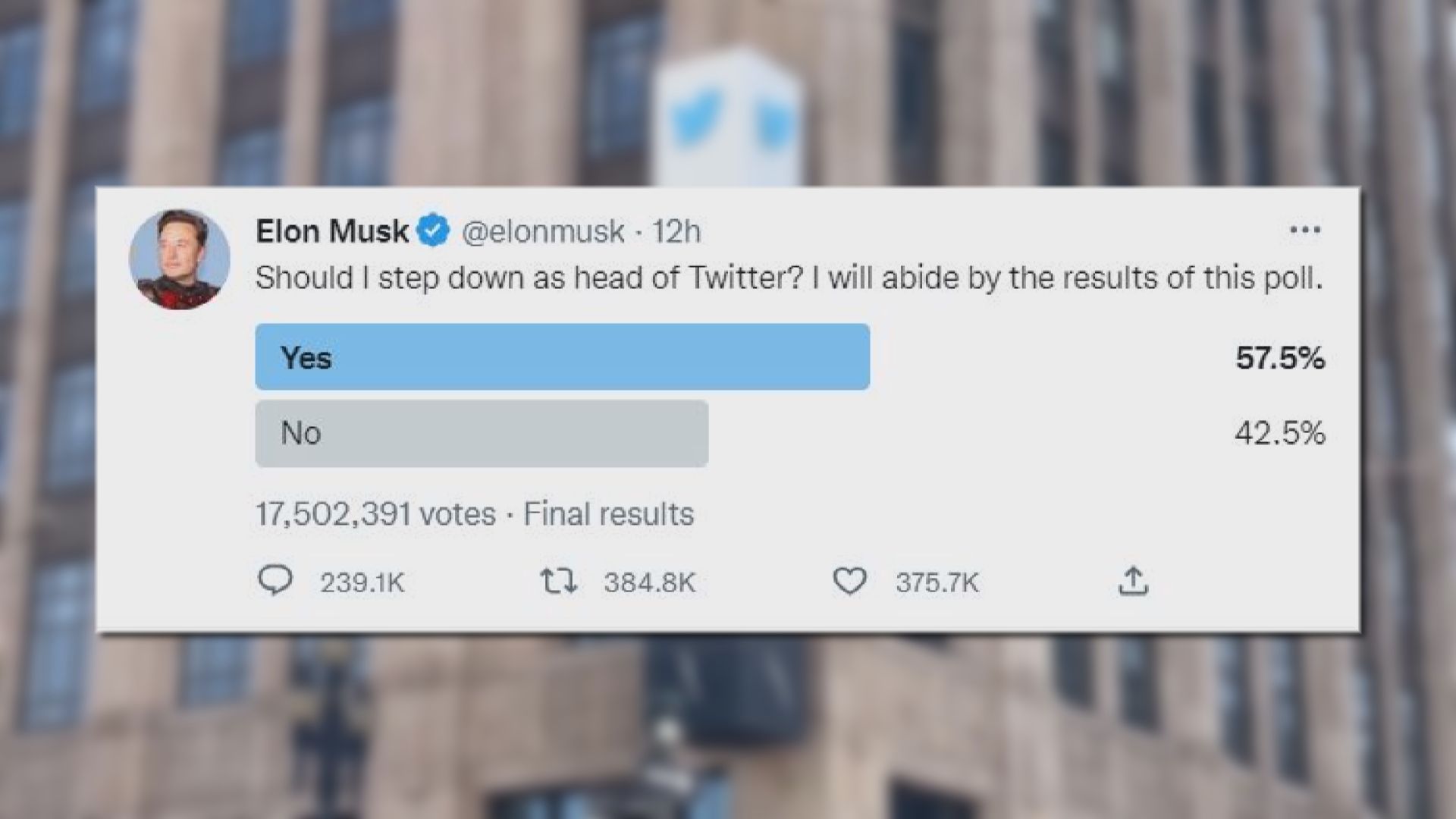Like the tweet with the heart icon
This screenshot has width=1456, height=819.
coord(849,582)
